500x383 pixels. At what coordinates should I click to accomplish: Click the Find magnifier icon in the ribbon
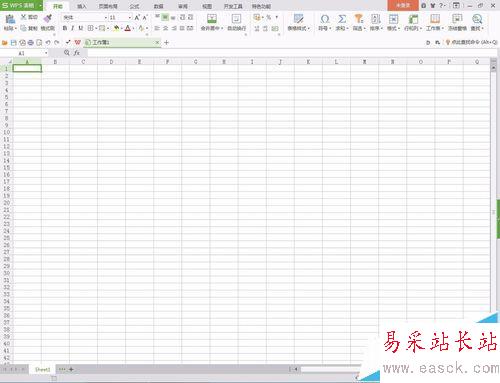[477, 18]
